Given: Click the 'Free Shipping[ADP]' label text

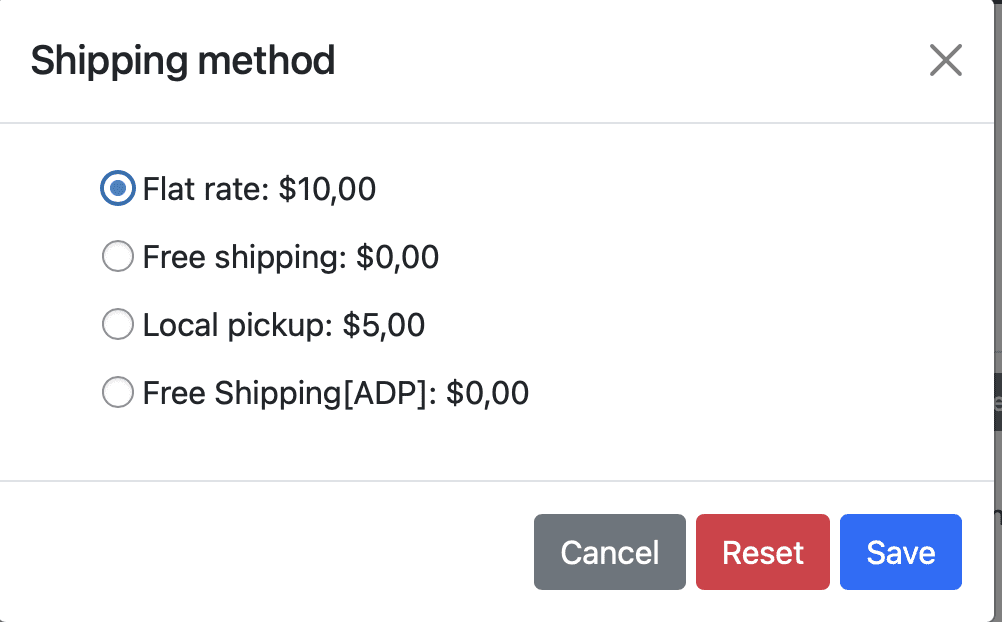Looking at the screenshot, I should coord(290,393).
